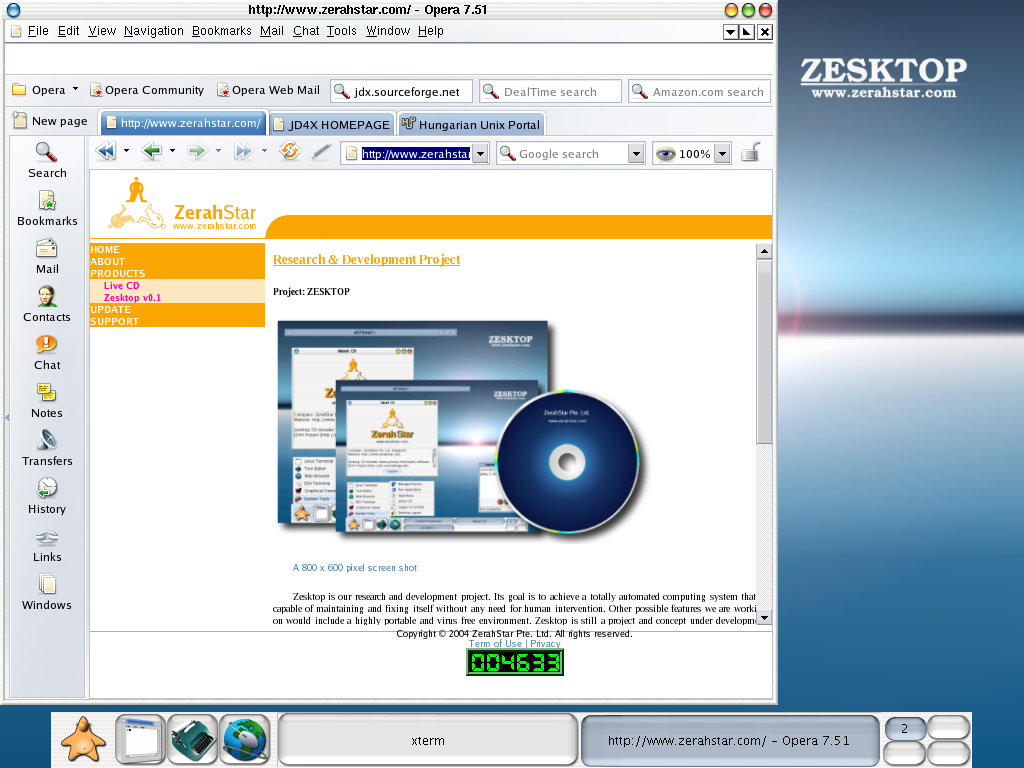Screen dimensions: 1024x768
Task: Launch the typewriter text editor icon in taskbar
Action: [193, 739]
